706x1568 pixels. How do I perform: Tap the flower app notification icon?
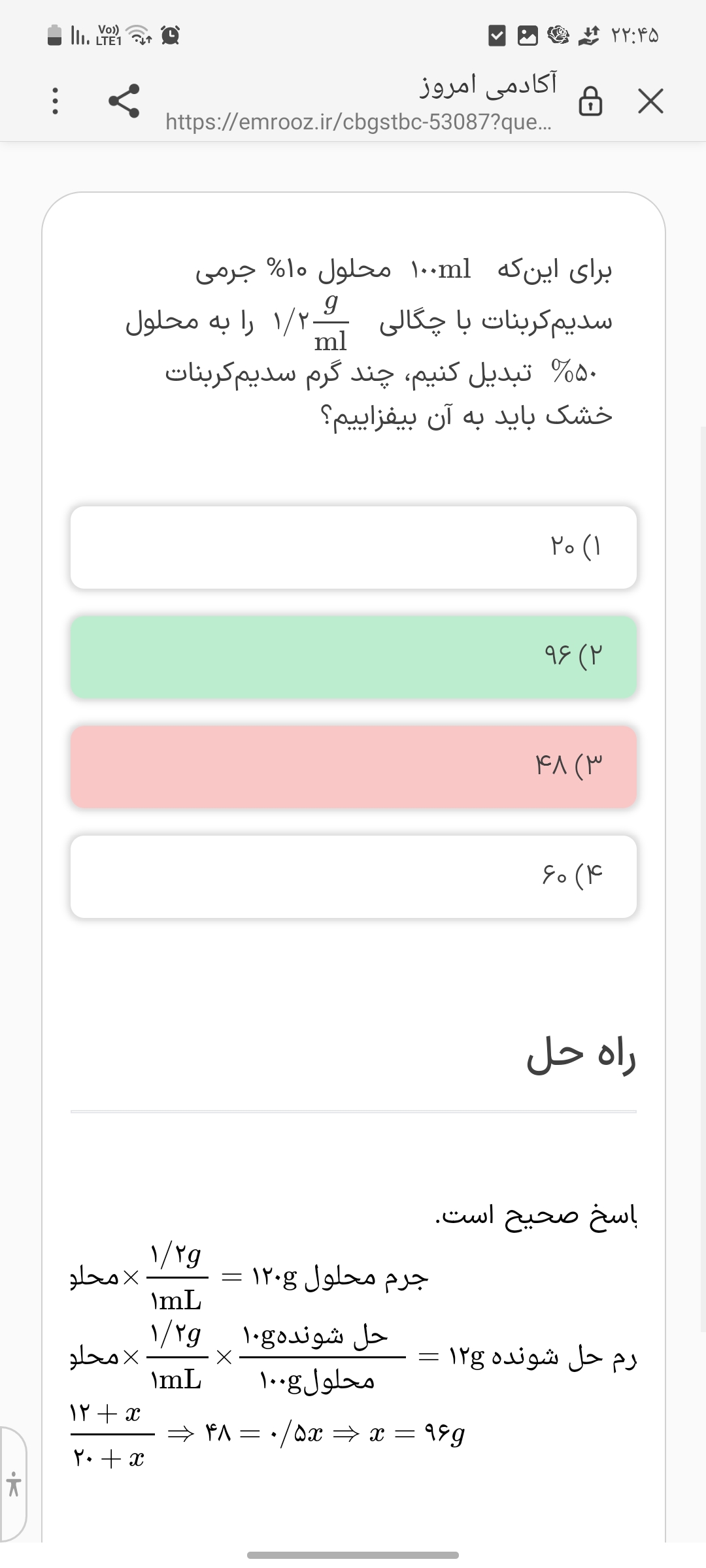[x=557, y=36]
